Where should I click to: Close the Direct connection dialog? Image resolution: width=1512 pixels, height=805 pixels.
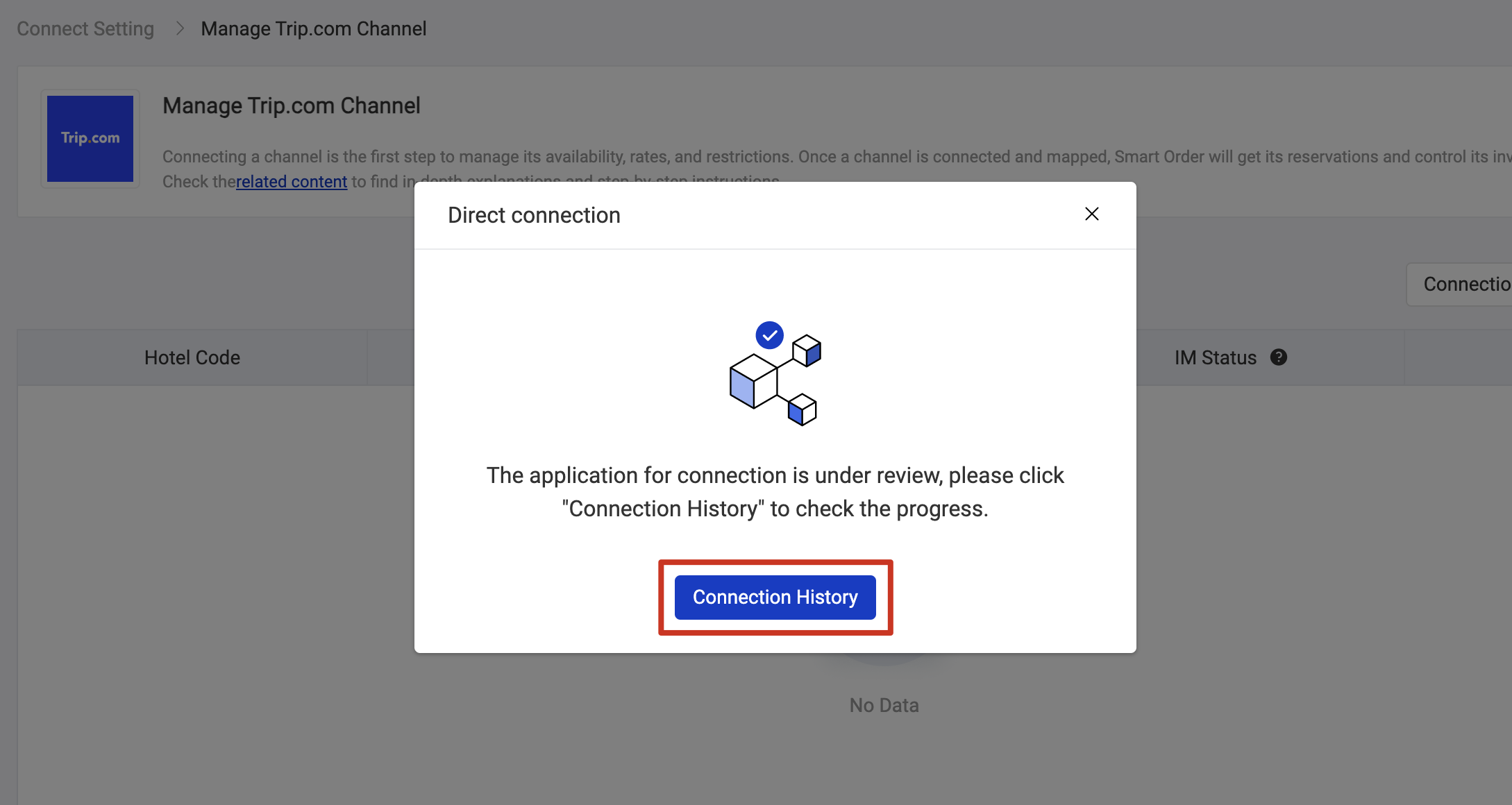1092,214
